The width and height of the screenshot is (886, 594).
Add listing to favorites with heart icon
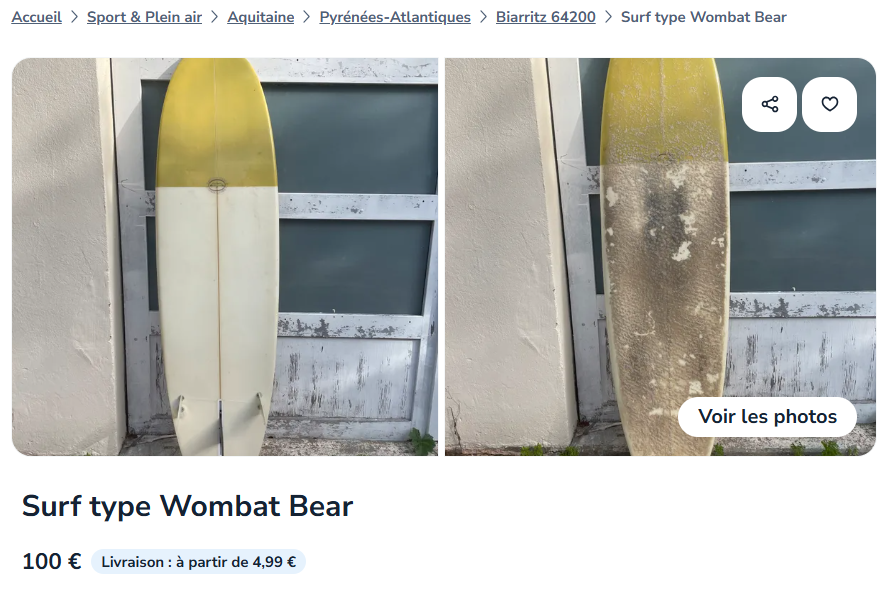pyautogui.click(x=829, y=105)
